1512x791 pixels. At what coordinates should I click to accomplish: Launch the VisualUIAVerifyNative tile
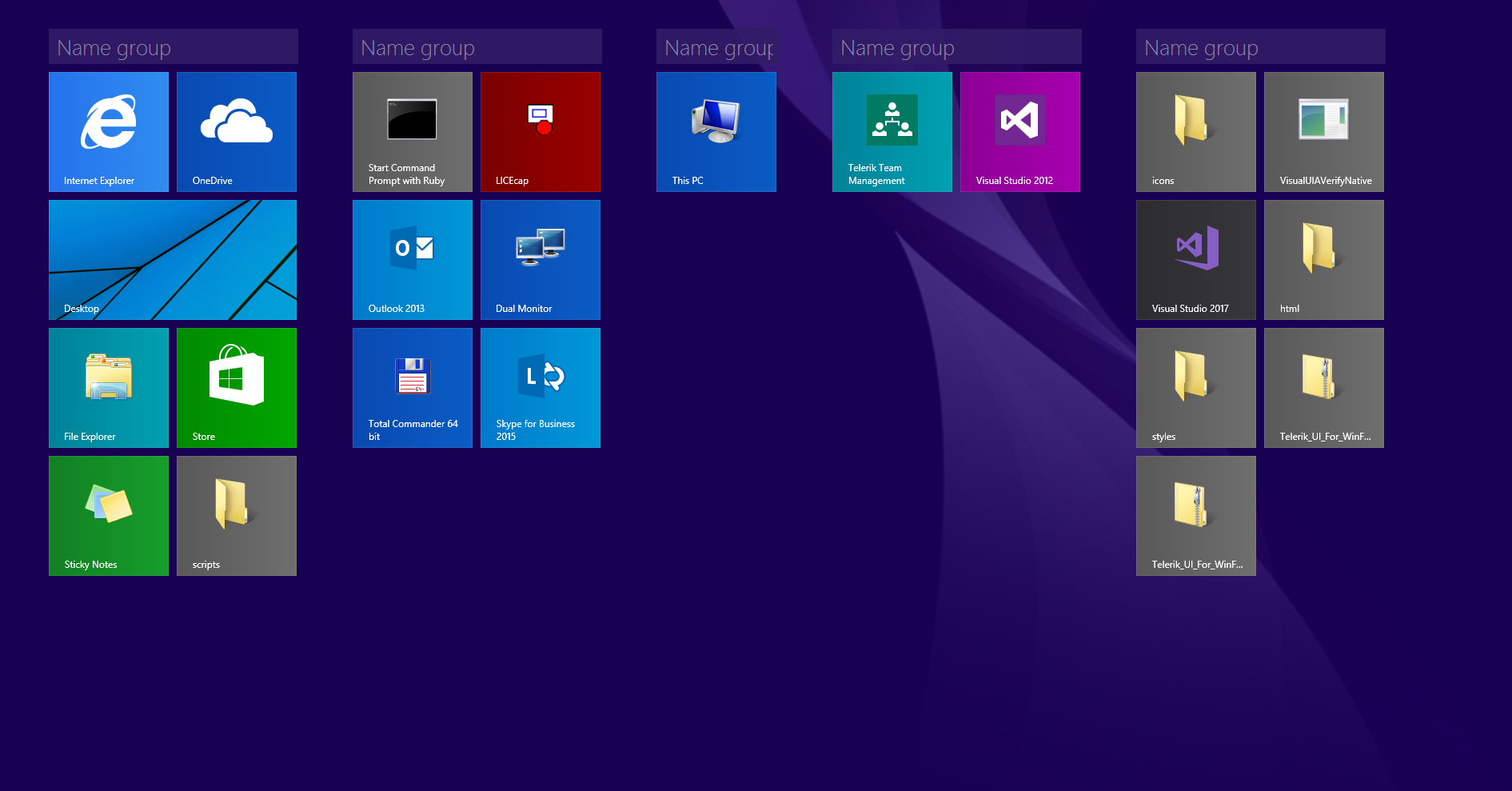pyautogui.click(x=1324, y=132)
